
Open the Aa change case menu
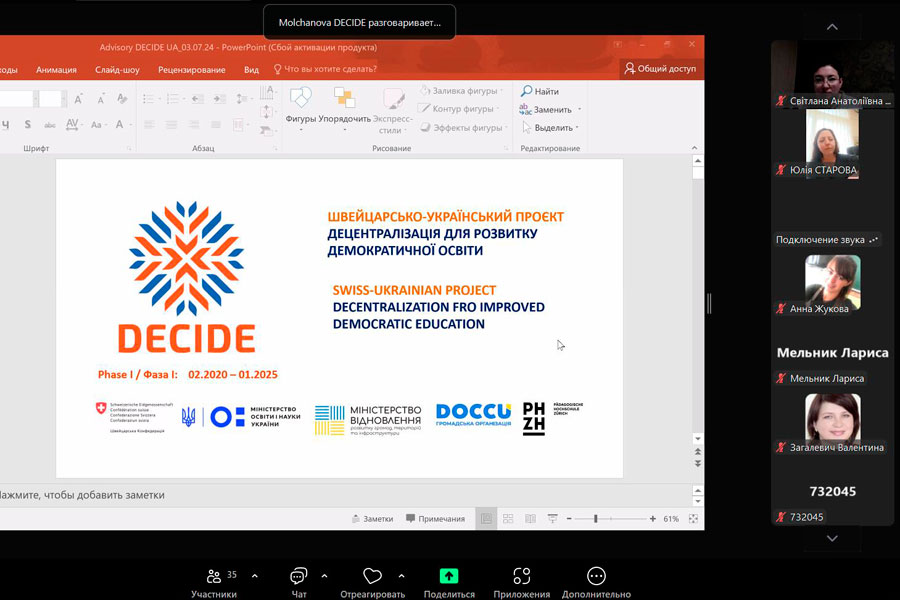coord(97,125)
